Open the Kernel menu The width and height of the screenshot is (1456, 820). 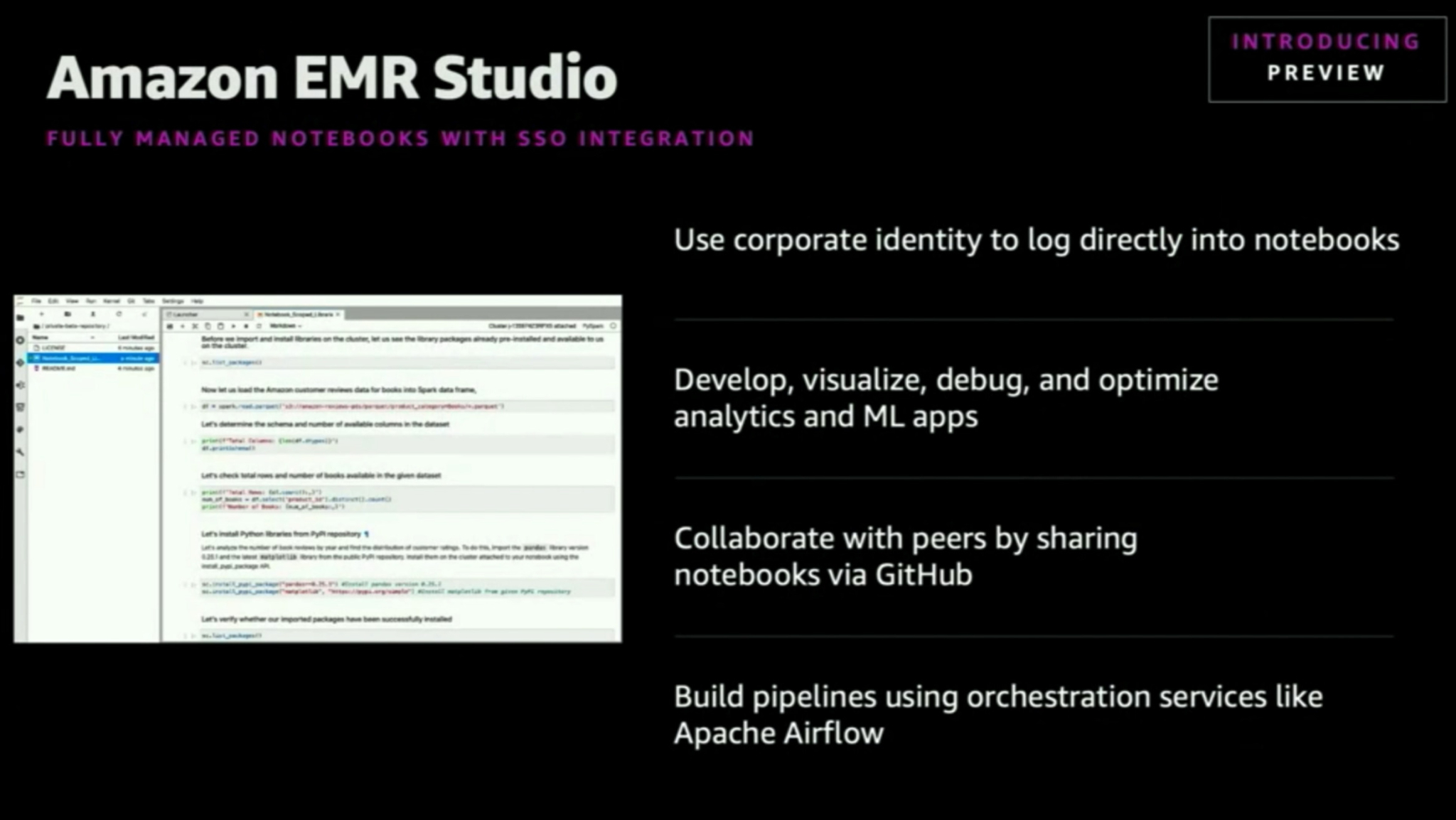click(x=113, y=301)
